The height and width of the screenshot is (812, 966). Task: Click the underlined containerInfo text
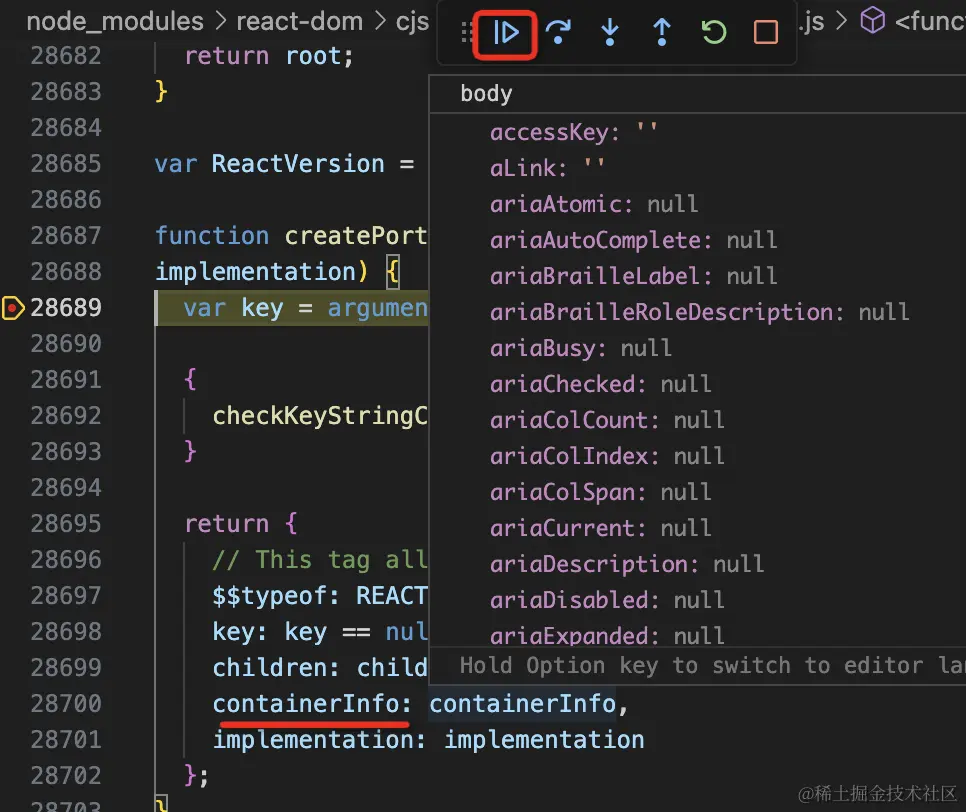click(x=311, y=703)
